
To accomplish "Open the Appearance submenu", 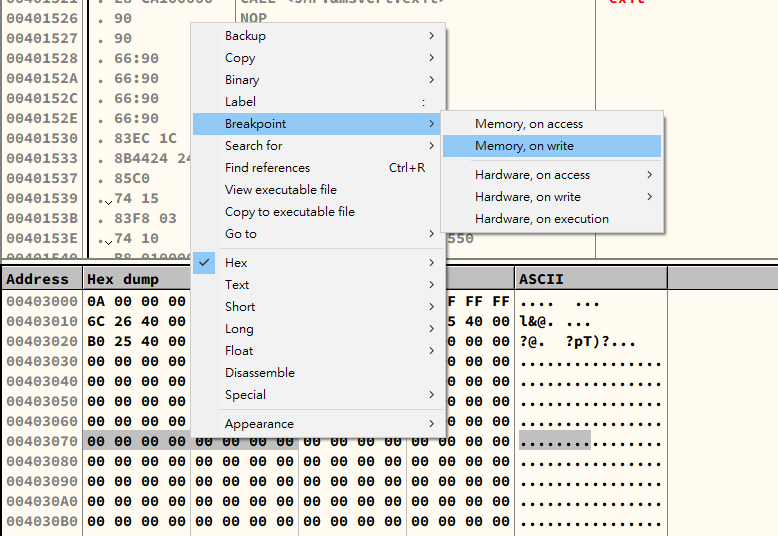I will 259,424.
